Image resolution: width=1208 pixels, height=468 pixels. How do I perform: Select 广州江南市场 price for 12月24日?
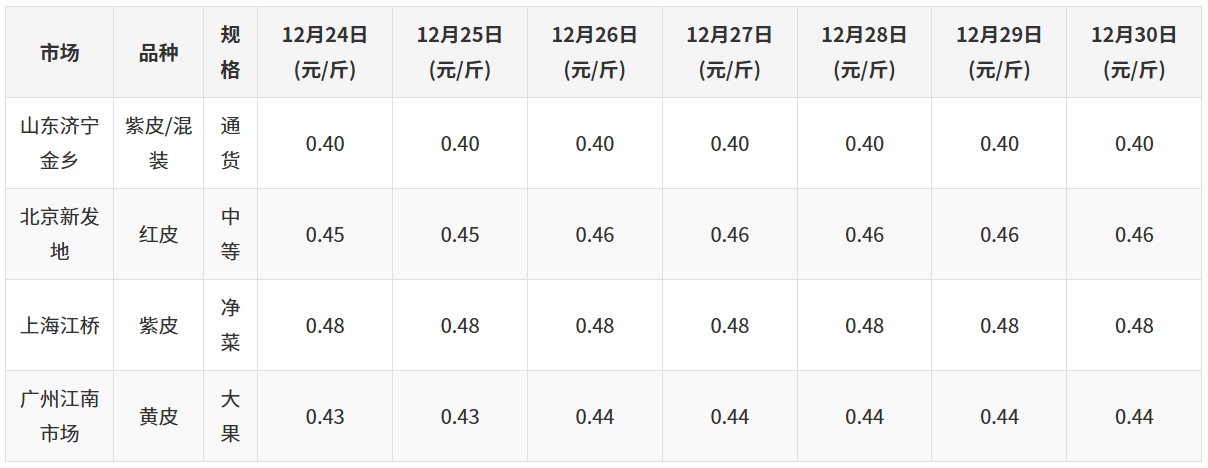[x=325, y=416]
